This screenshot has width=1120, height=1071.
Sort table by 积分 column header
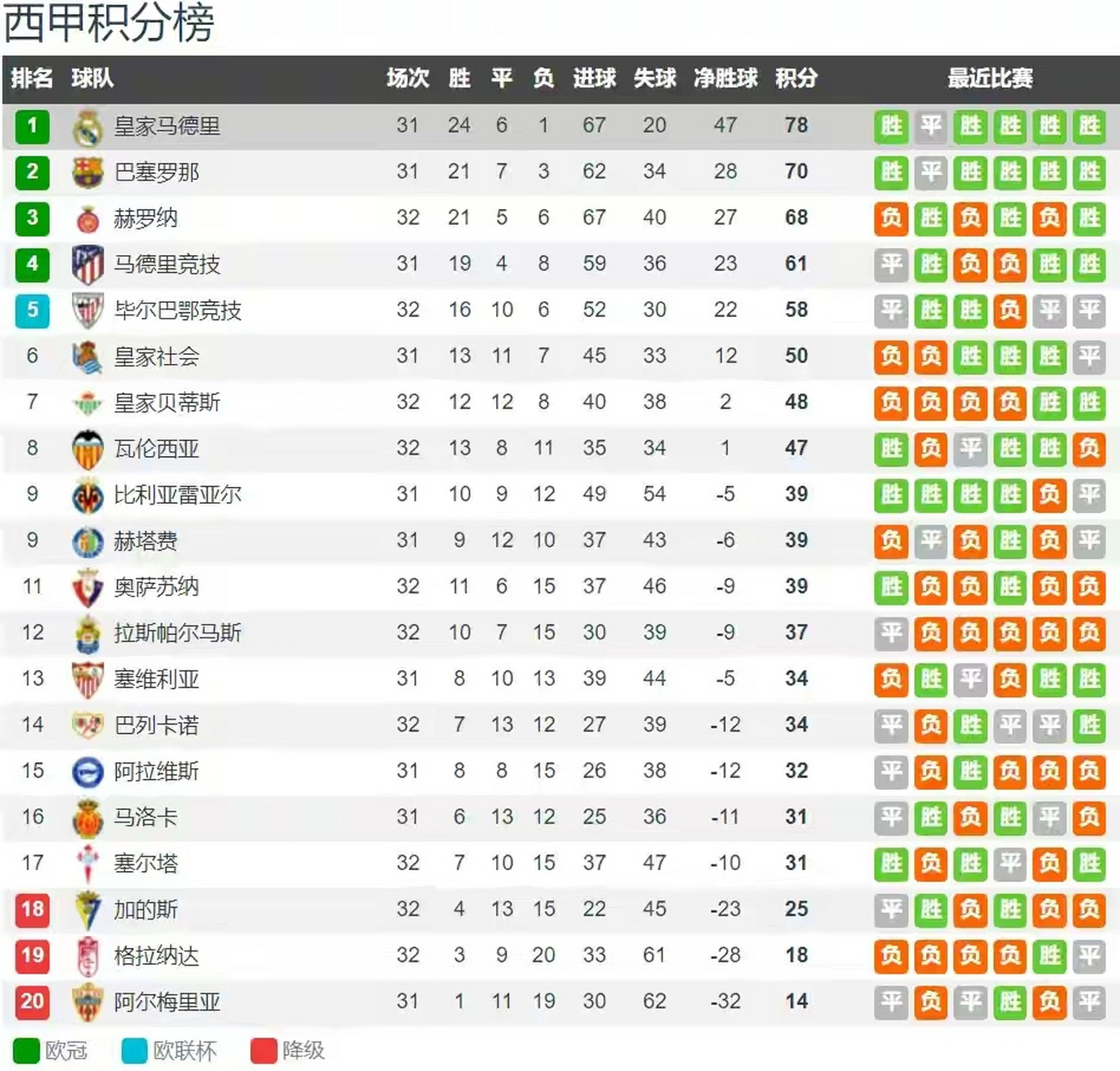(x=795, y=79)
